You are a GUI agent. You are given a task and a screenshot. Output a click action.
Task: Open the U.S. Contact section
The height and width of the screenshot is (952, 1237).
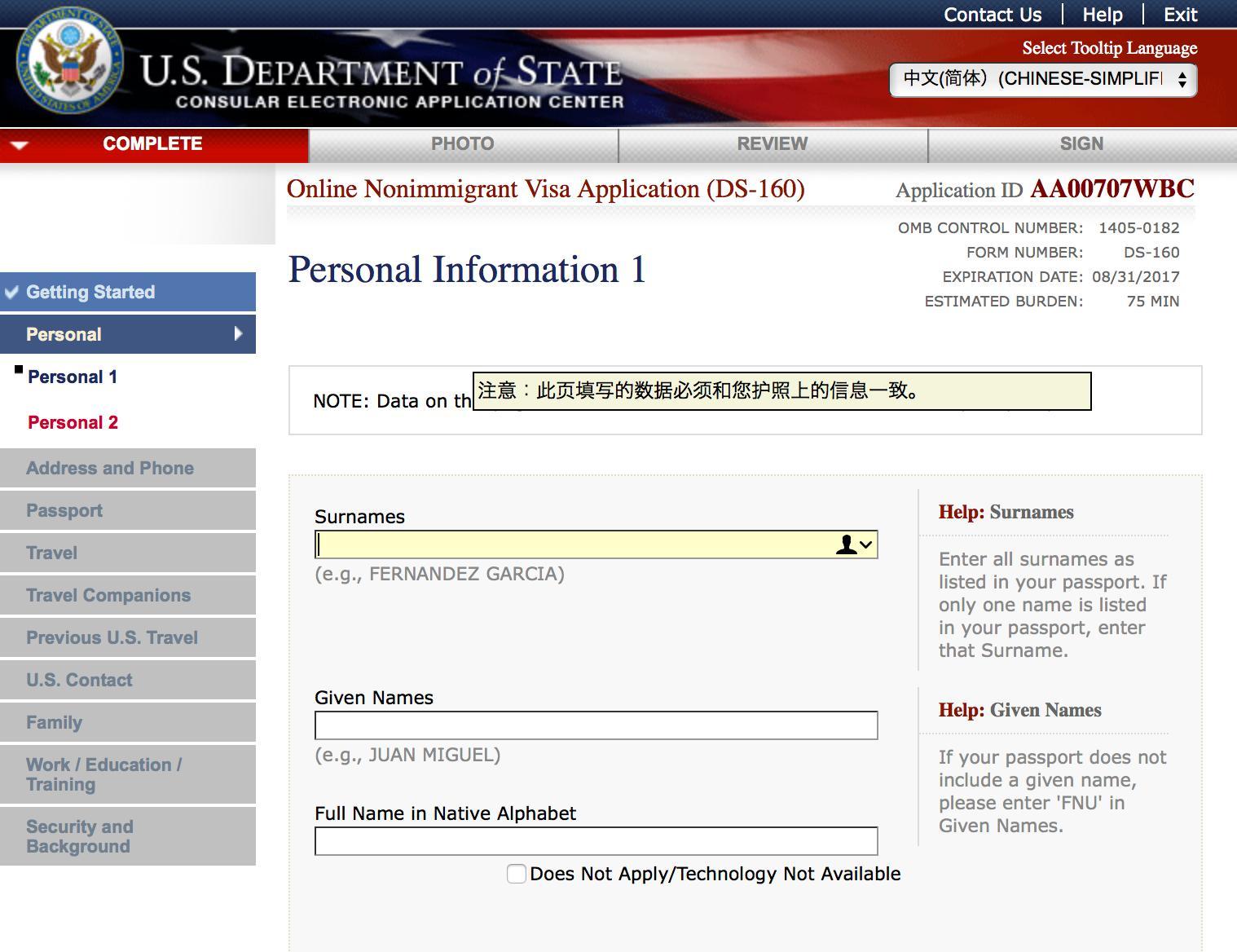[x=128, y=680]
